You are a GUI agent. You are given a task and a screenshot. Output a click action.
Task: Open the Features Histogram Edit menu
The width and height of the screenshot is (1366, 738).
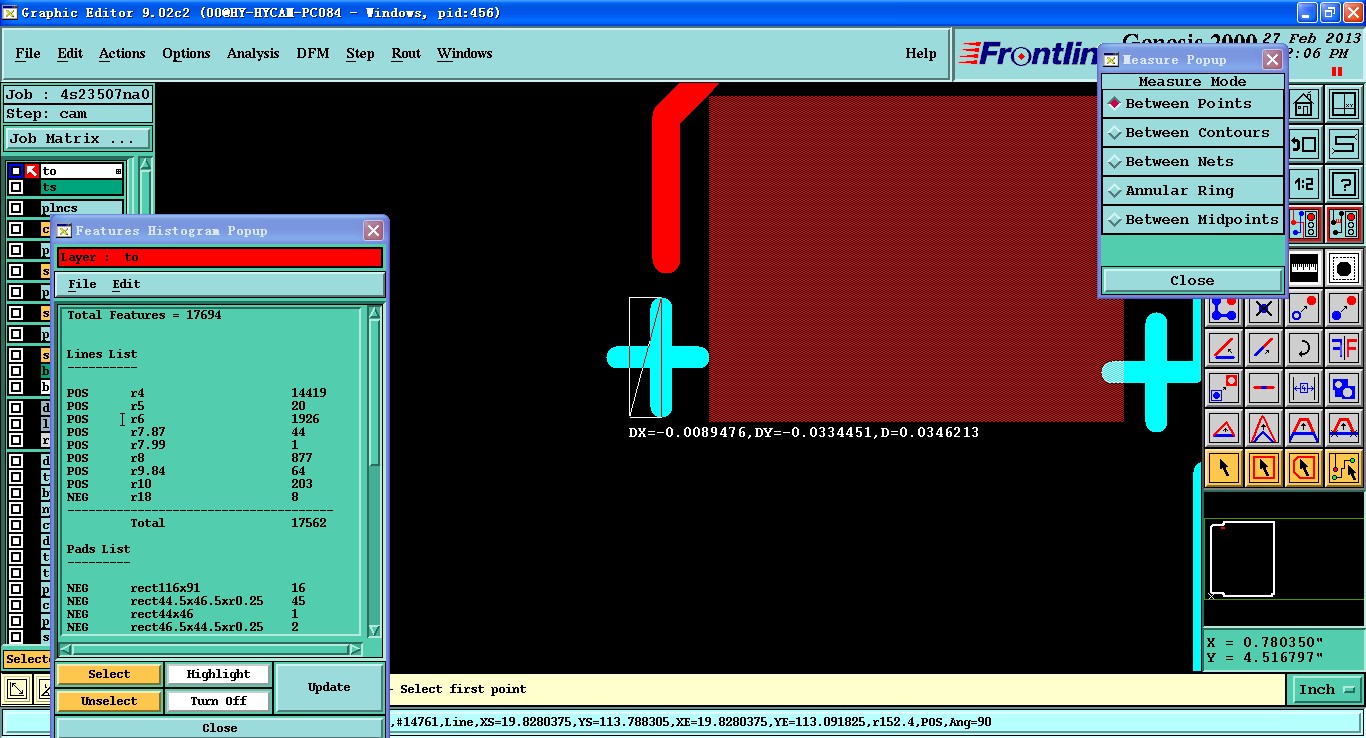coord(126,284)
